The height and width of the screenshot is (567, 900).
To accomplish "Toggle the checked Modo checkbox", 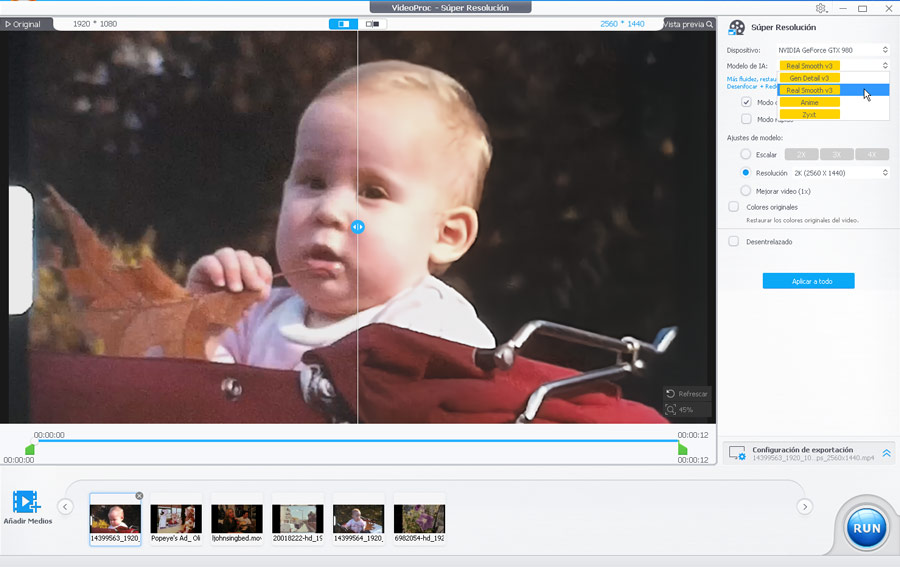I will [746, 102].
